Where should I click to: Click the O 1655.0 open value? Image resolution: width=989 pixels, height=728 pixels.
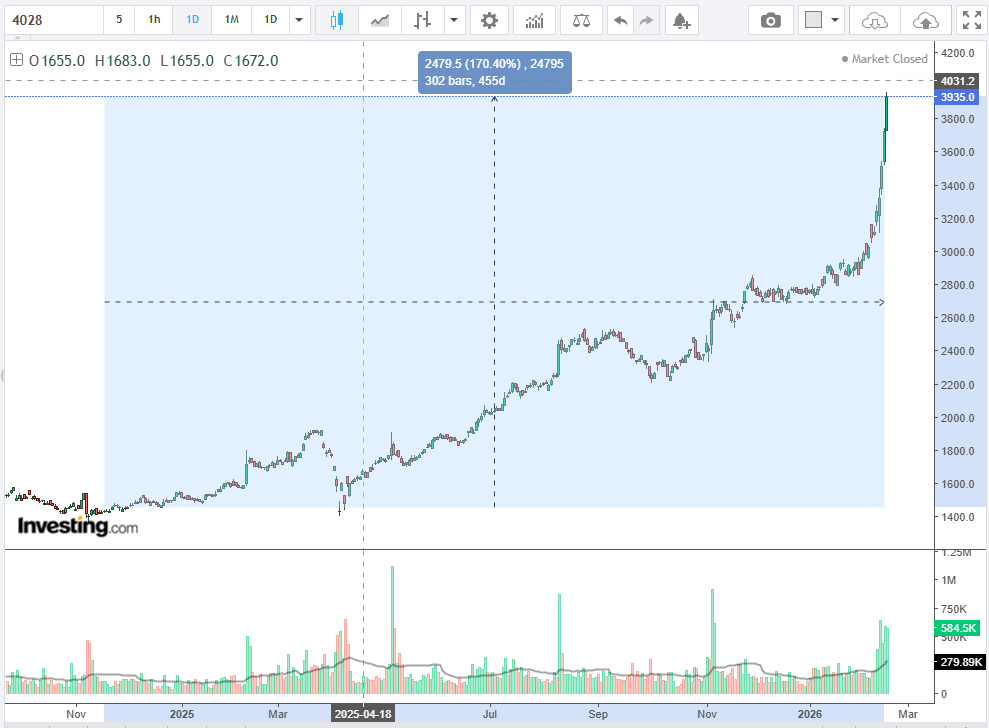point(57,61)
